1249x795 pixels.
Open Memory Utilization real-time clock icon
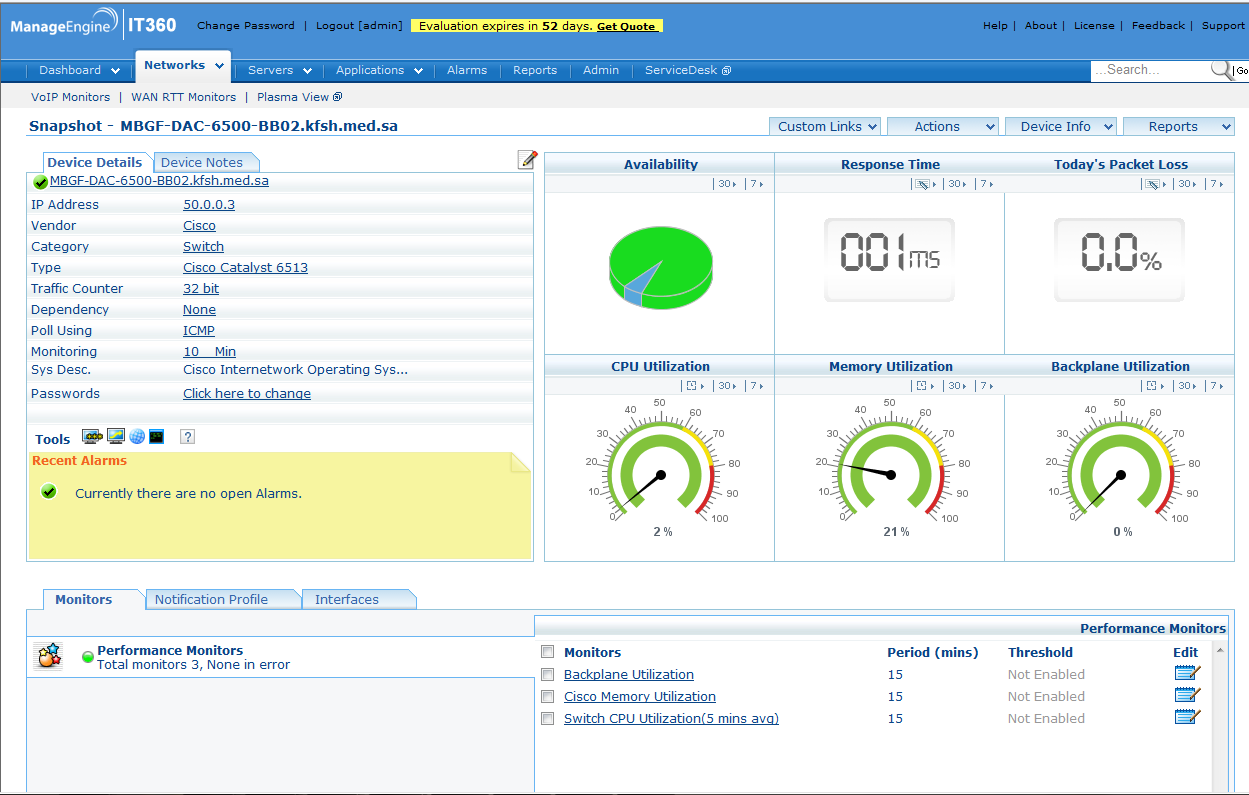point(921,386)
